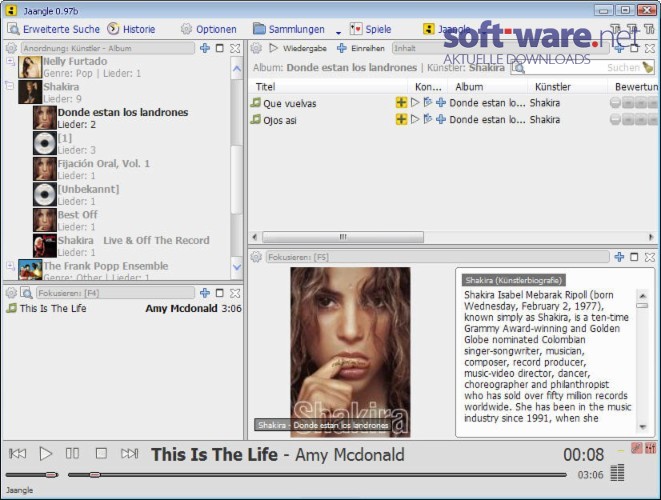Click the yellow plus icon for Ojos asi
This screenshot has width=661, height=500.
coord(401,119)
